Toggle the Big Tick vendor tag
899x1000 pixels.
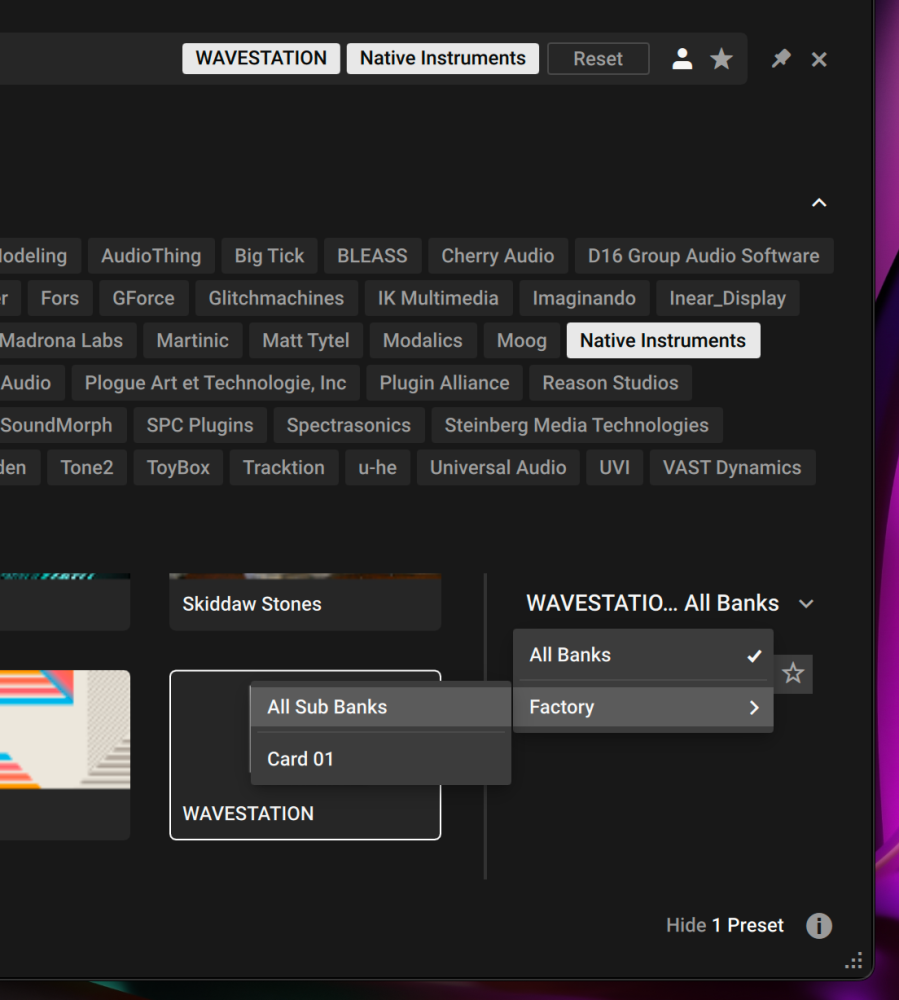tap(269, 256)
